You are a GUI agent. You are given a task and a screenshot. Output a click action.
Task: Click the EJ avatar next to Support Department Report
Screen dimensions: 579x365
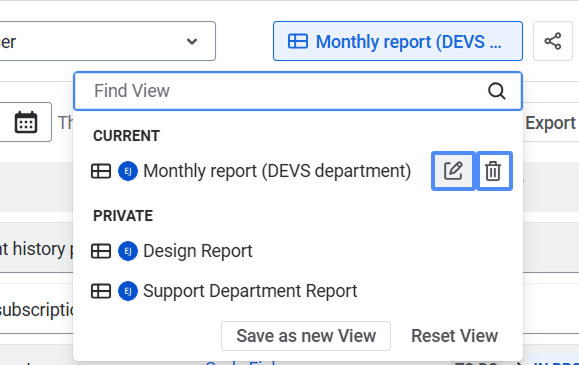pyautogui.click(x=128, y=291)
